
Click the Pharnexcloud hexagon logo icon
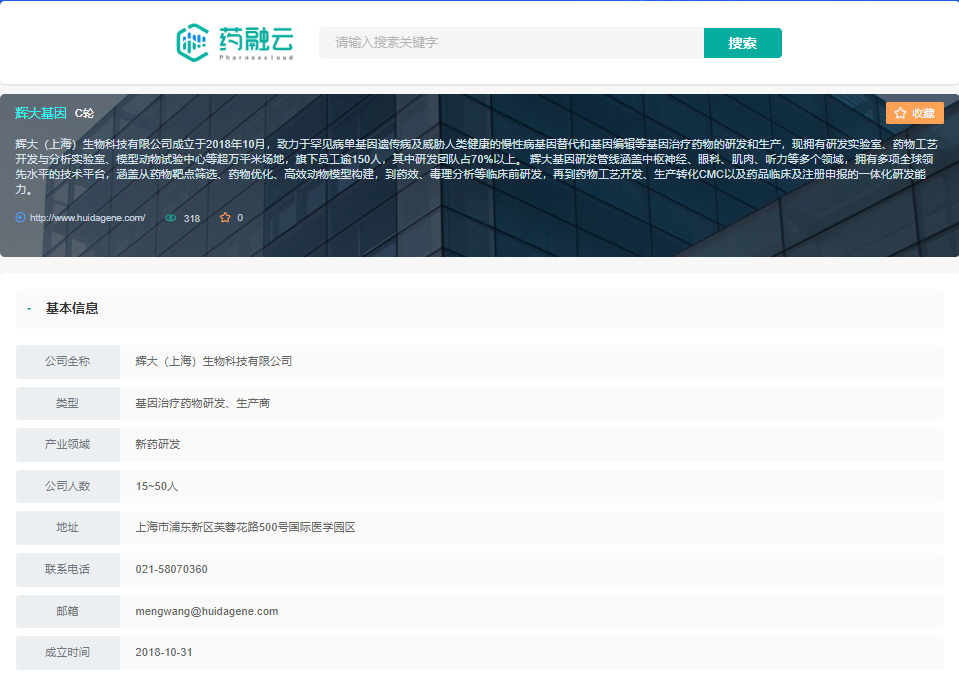[x=193, y=42]
